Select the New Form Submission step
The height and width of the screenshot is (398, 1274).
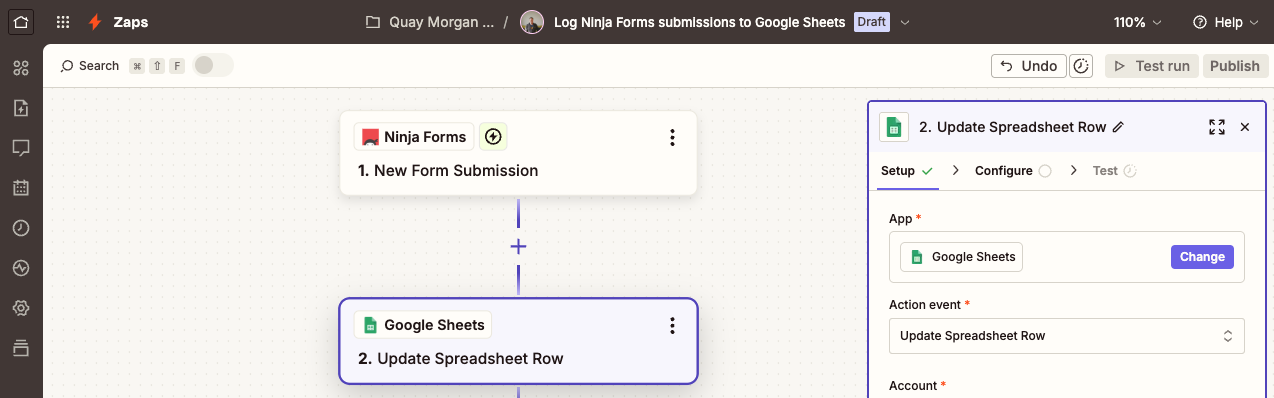[x=518, y=153]
